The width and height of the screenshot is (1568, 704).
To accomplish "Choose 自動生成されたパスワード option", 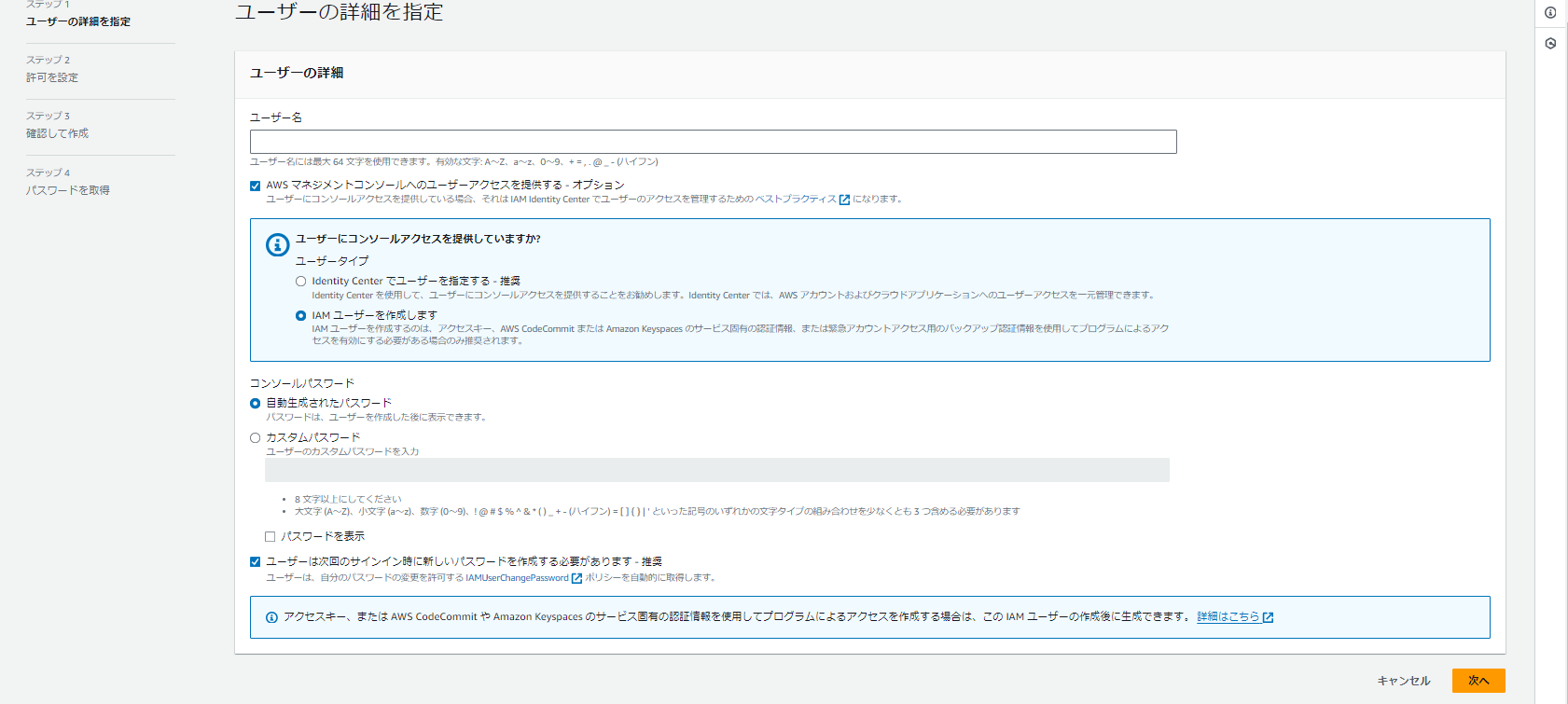I will coord(255,403).
